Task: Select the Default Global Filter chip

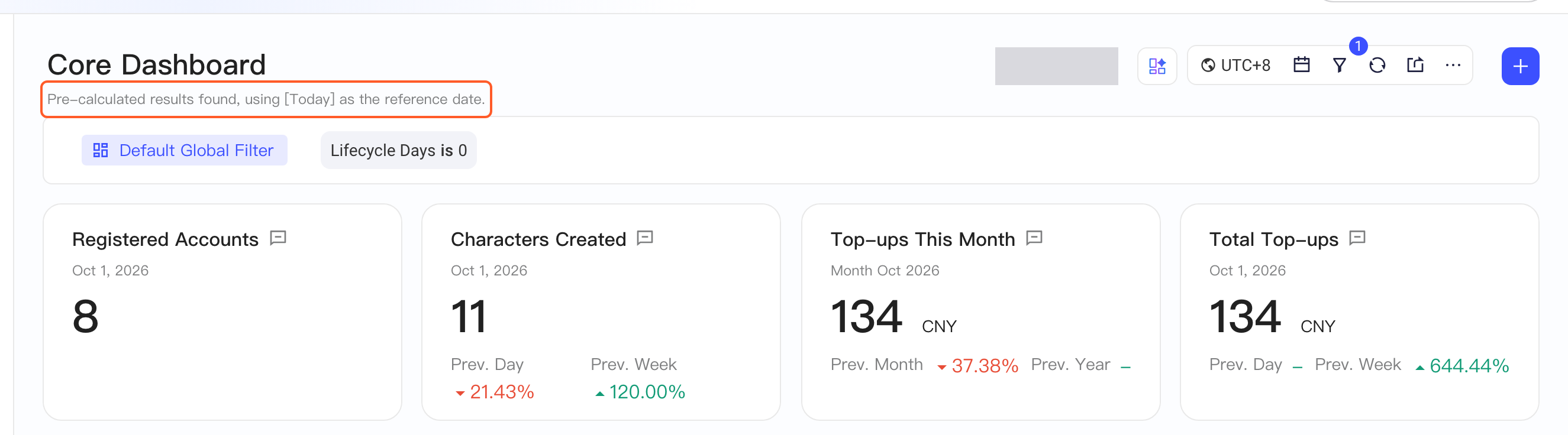Action: point(184,150)
